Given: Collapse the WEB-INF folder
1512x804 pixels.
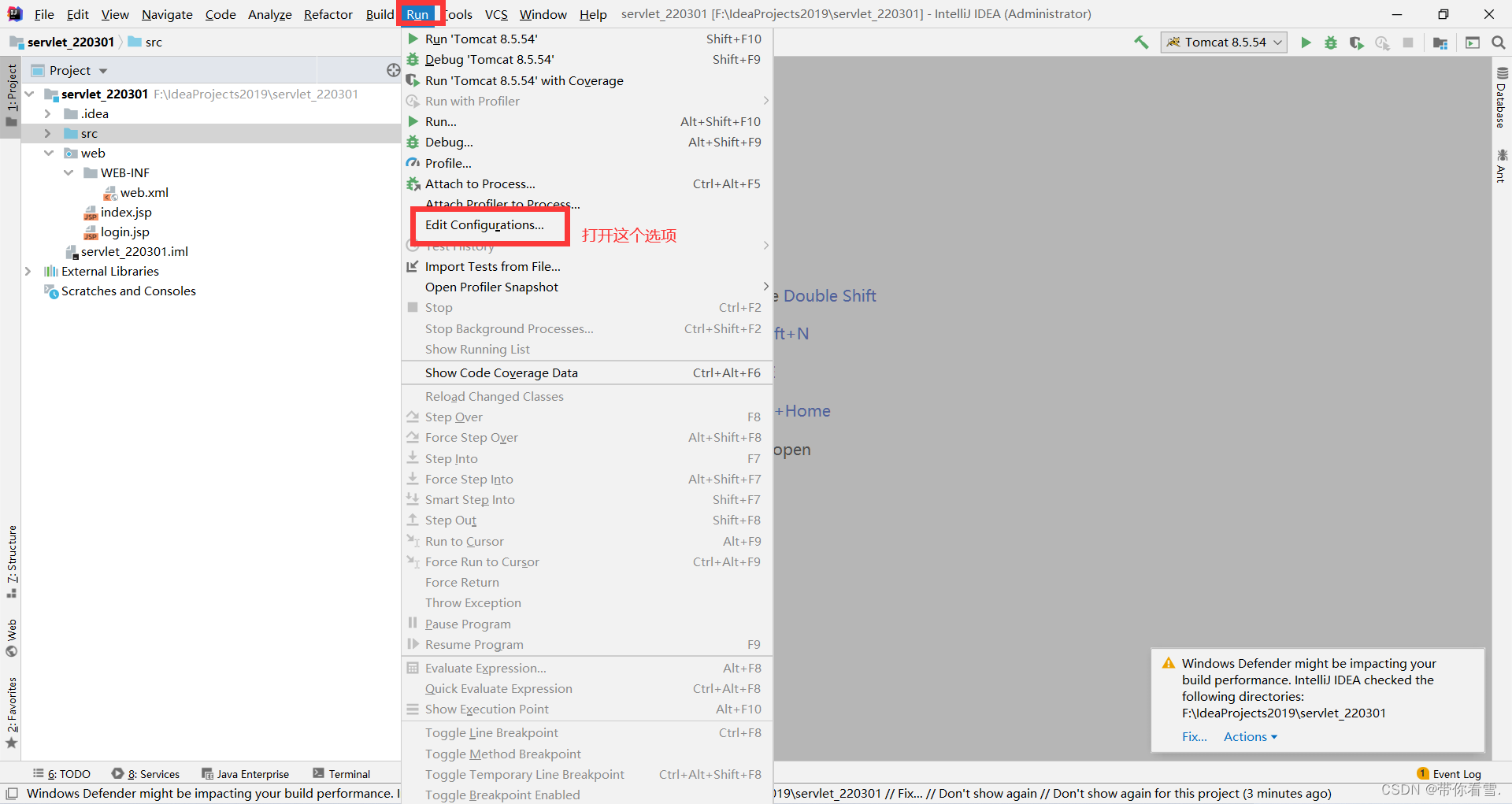Looking at the screenshot, I should pyautogui.click(x=69, y=172).
